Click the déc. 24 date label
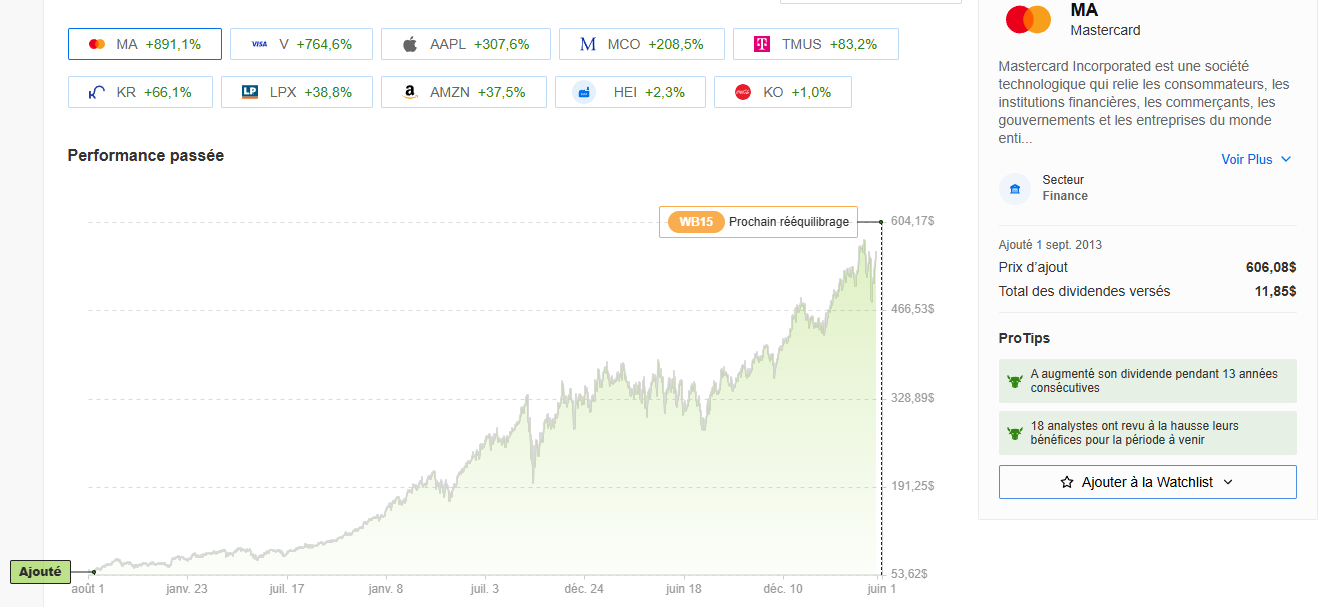The height and width of the screenshot is (607, 1319). 584,589
